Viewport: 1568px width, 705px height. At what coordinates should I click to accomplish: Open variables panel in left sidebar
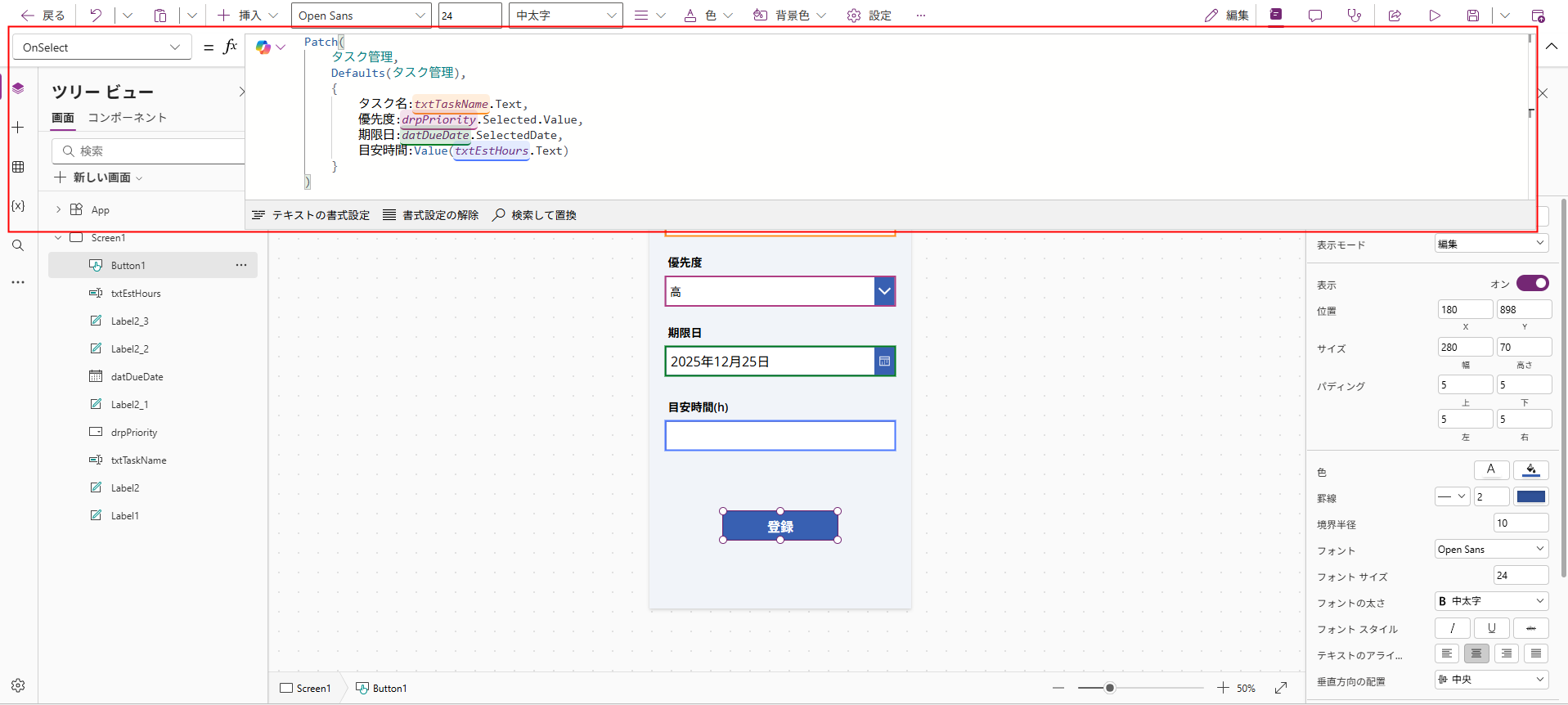coord(18,206)
